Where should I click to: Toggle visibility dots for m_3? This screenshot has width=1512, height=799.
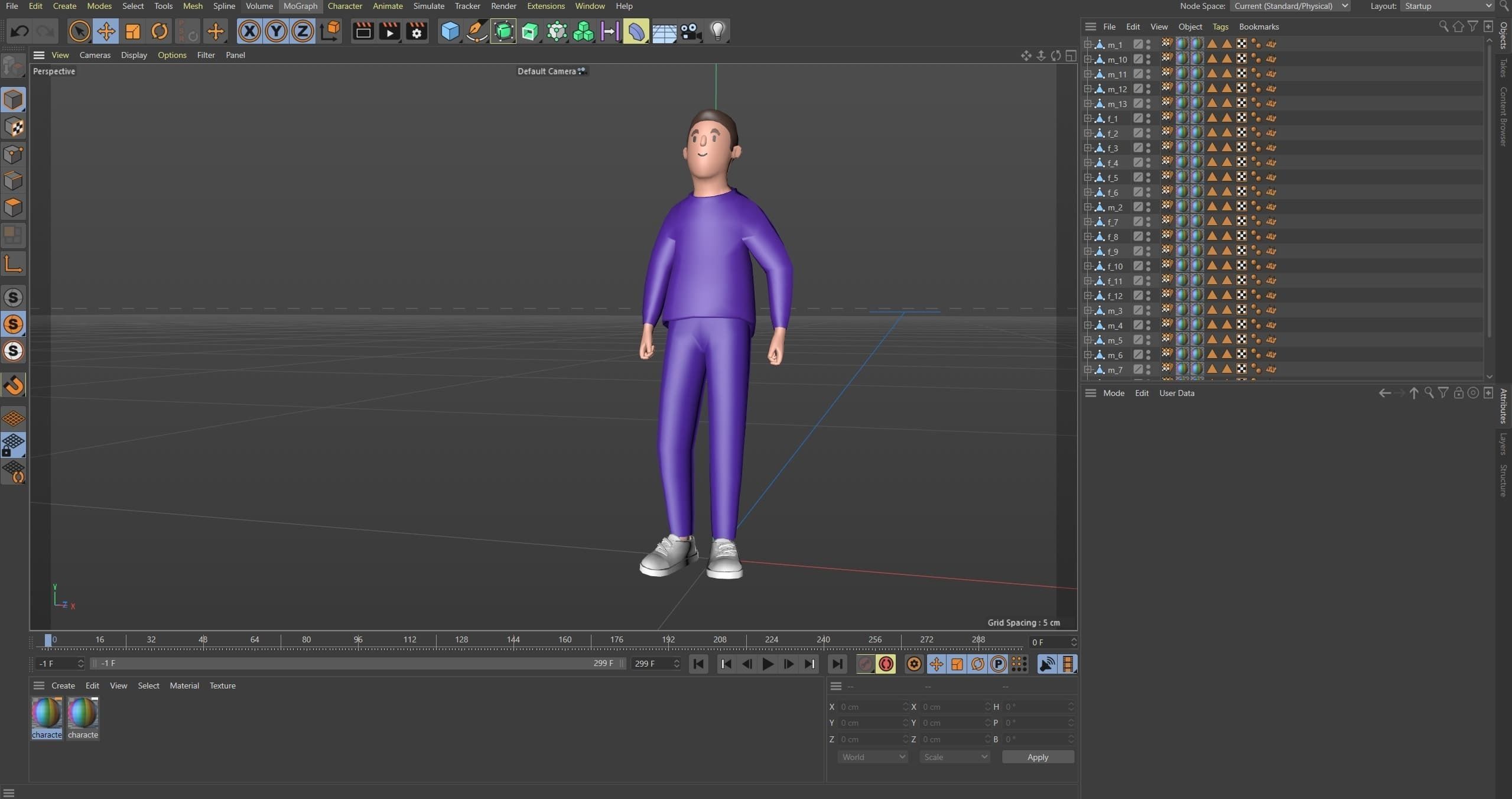coord(1148,310)
